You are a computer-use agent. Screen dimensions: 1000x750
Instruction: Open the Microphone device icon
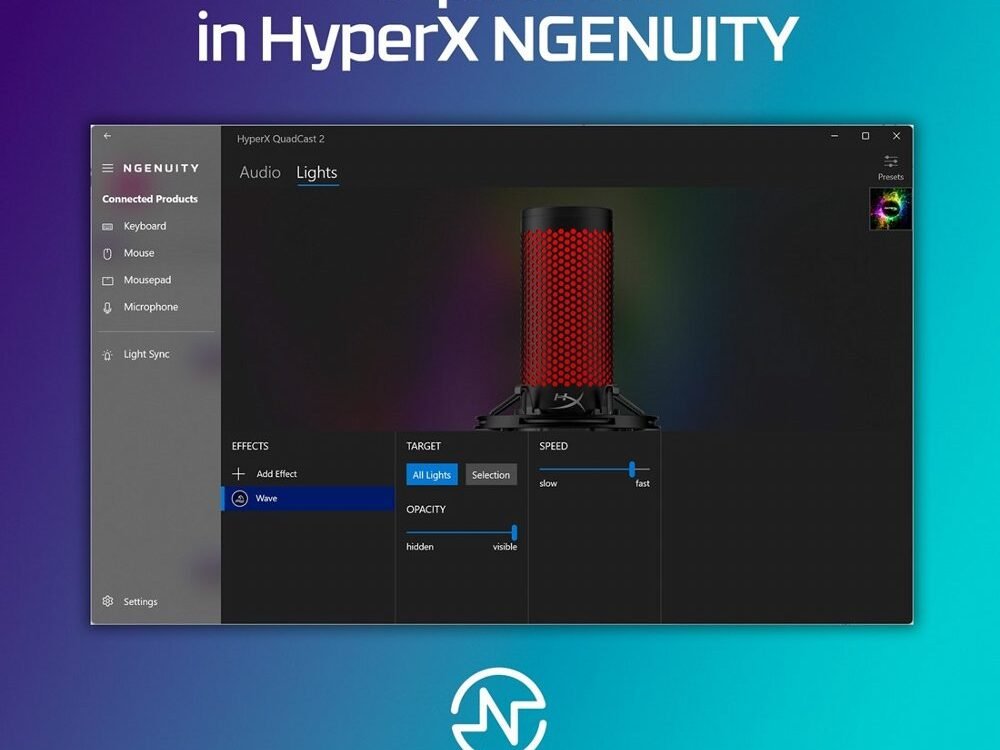point(108,308)
